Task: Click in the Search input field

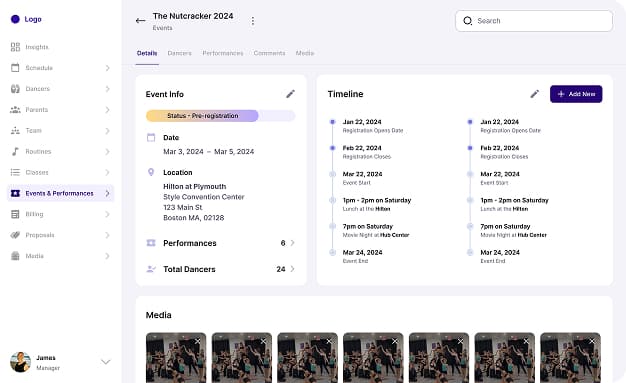Action: [534, 21]
